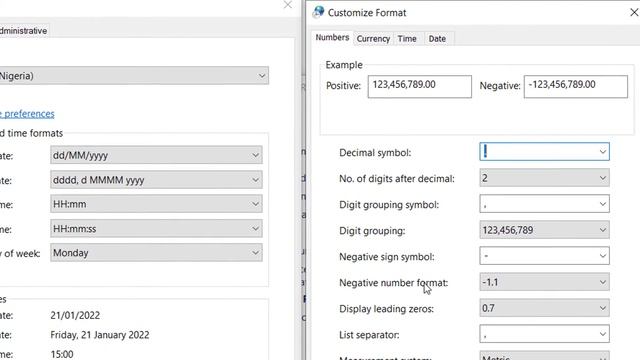Click the globe icon in Customize Format title
640x360 pixels.
[x=318, y=12]
